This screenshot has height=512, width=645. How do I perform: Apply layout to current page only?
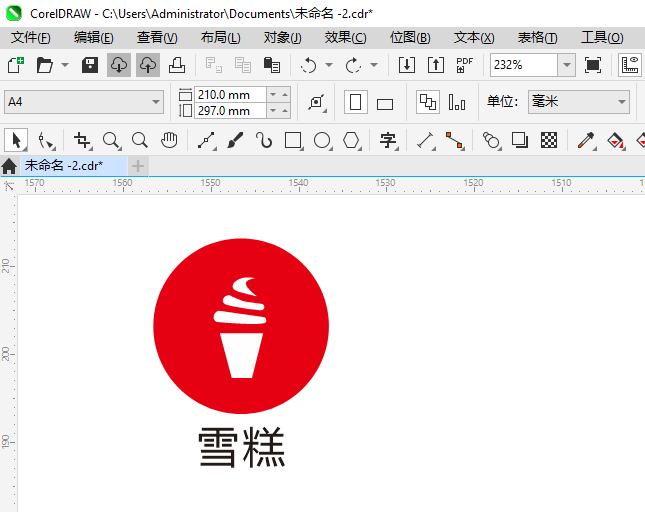pyautogui.click(x=457, y=102)
